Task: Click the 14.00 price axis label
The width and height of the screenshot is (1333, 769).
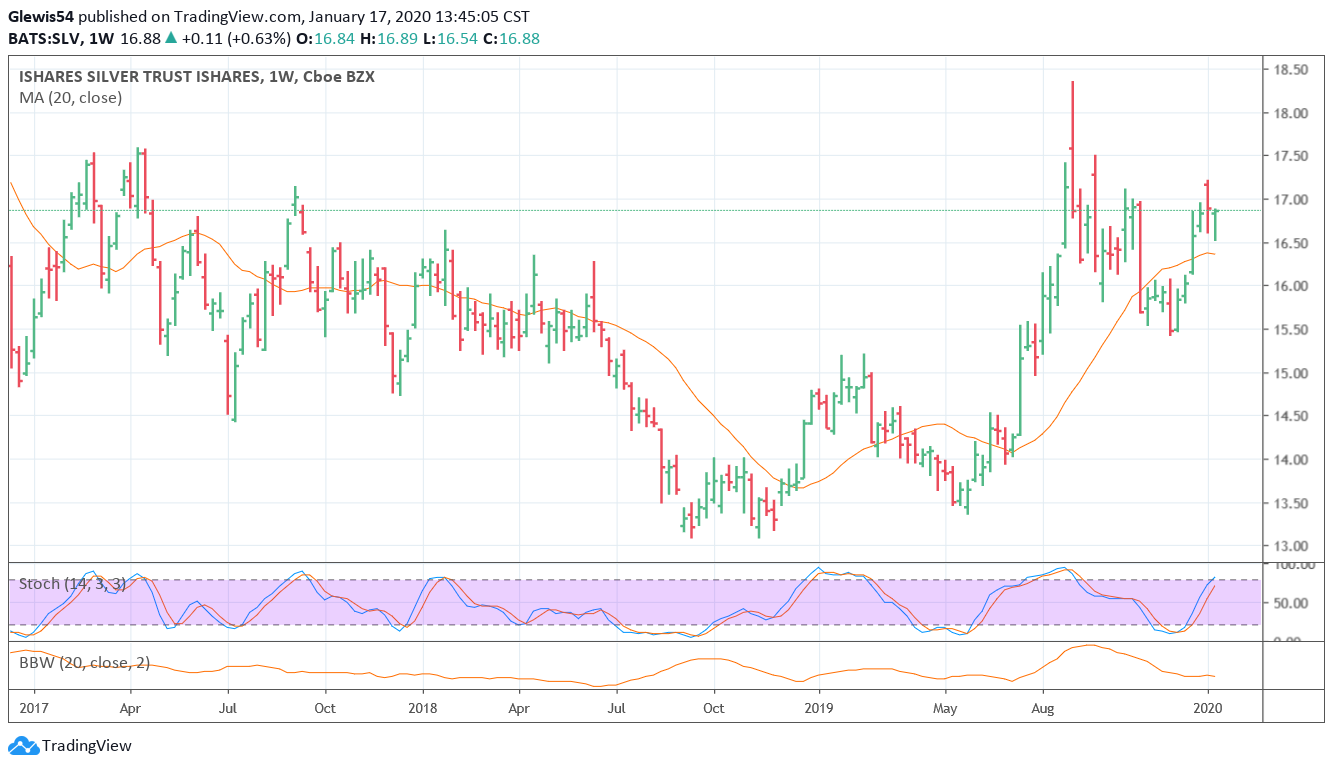Action: point(1290,460)
